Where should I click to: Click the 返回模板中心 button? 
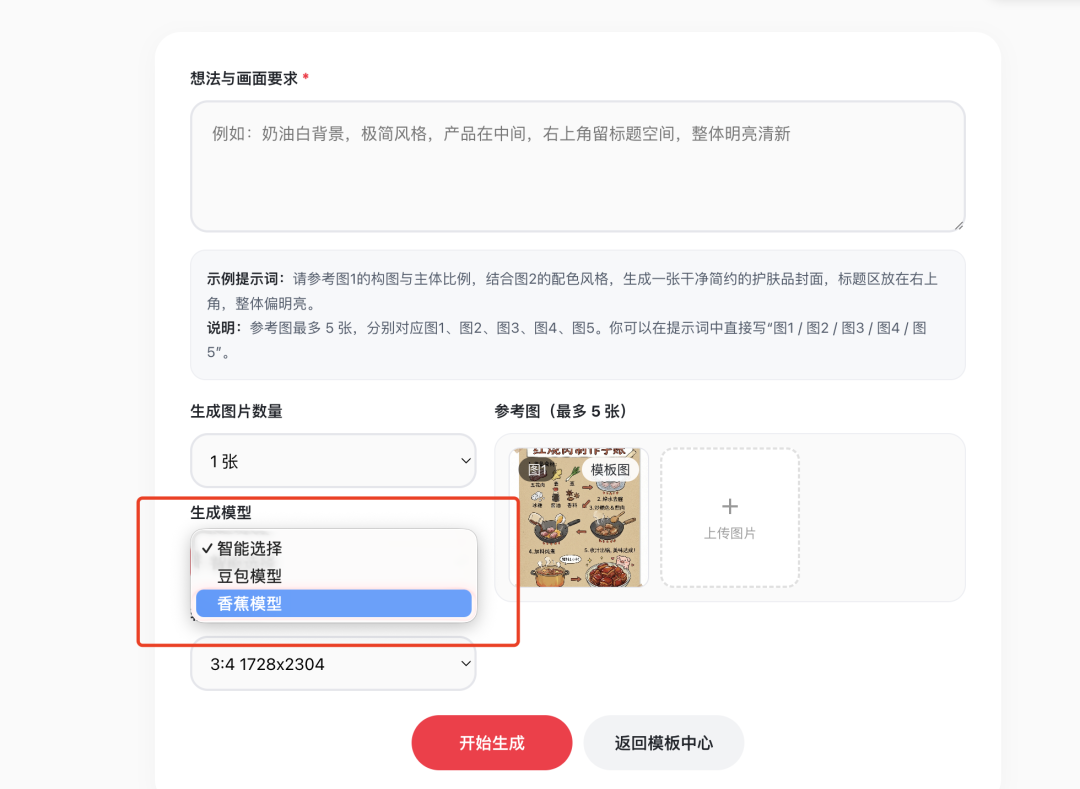click(663, 743)
